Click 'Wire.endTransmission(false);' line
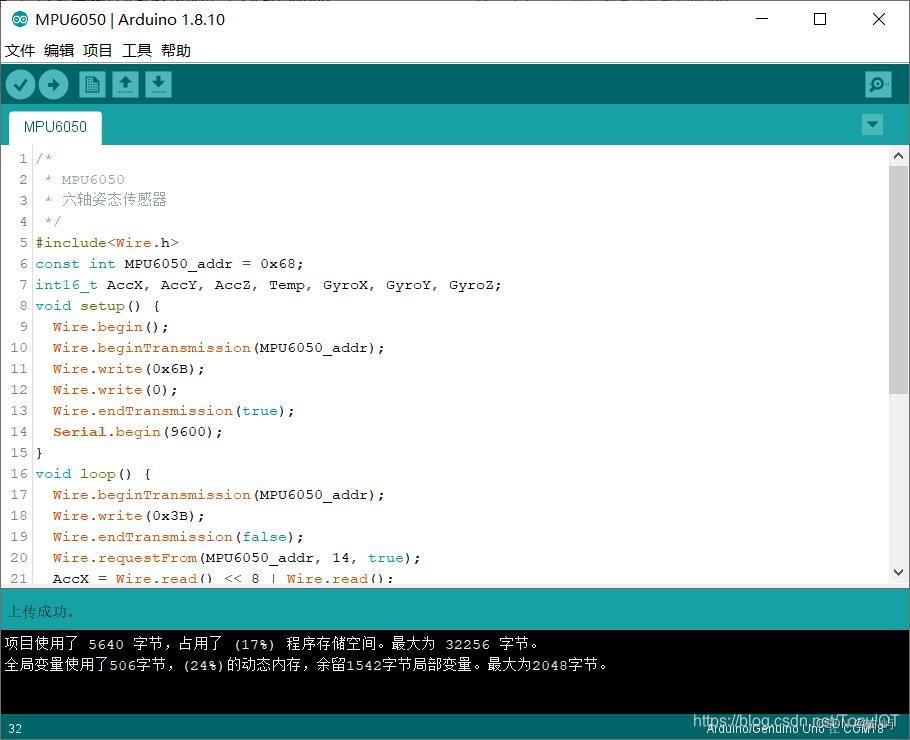Viewport: 910px width, 740px height. tap(178, 537)
